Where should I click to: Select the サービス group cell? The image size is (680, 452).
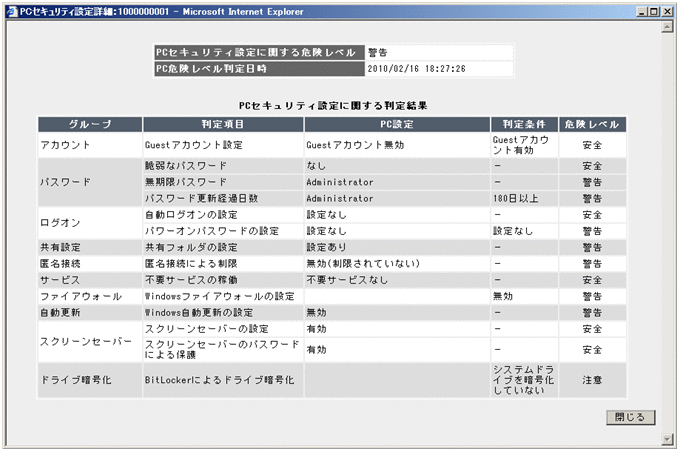(90, 280)
